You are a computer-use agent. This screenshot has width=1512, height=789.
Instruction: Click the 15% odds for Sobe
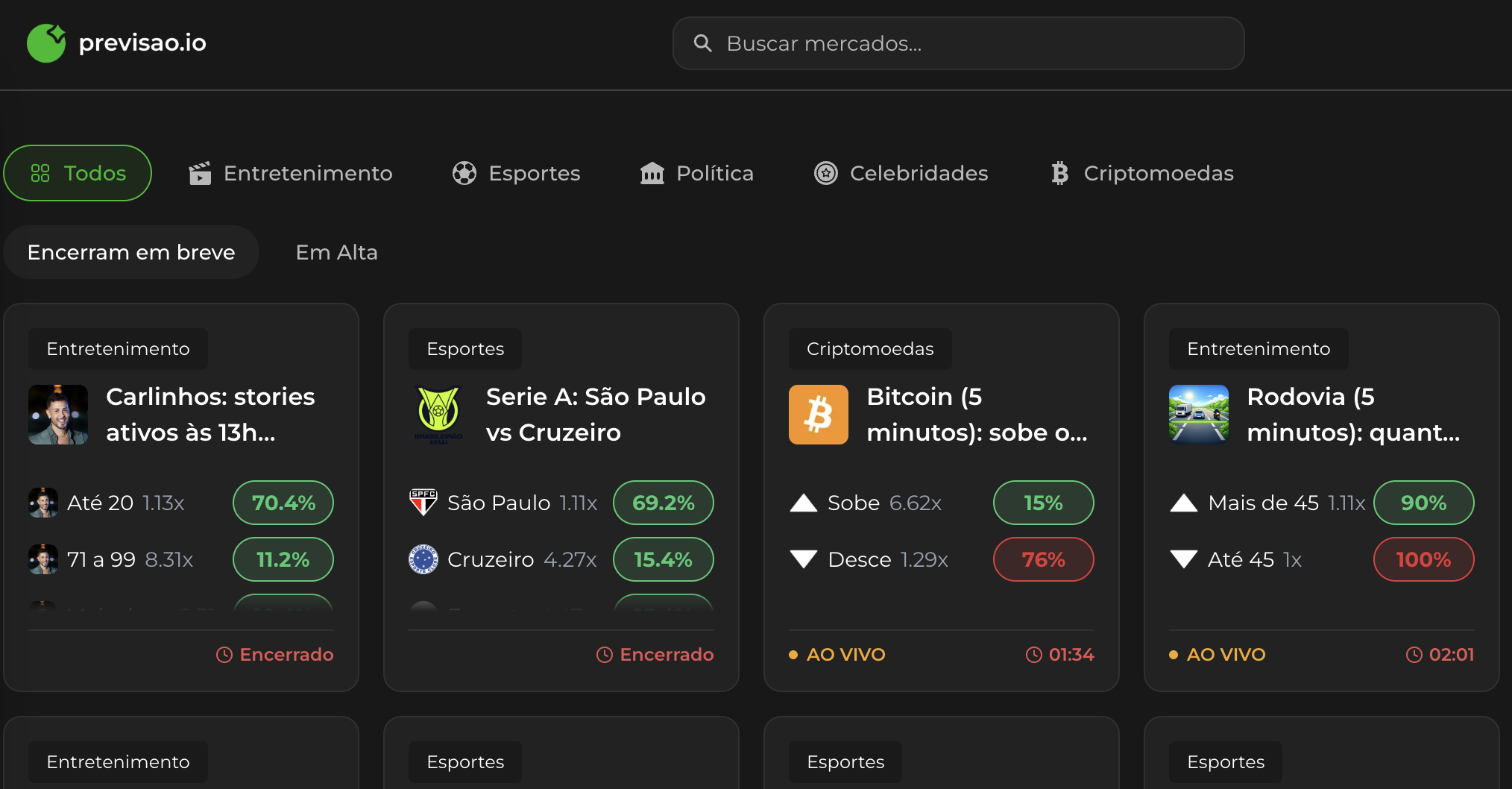1043,503
